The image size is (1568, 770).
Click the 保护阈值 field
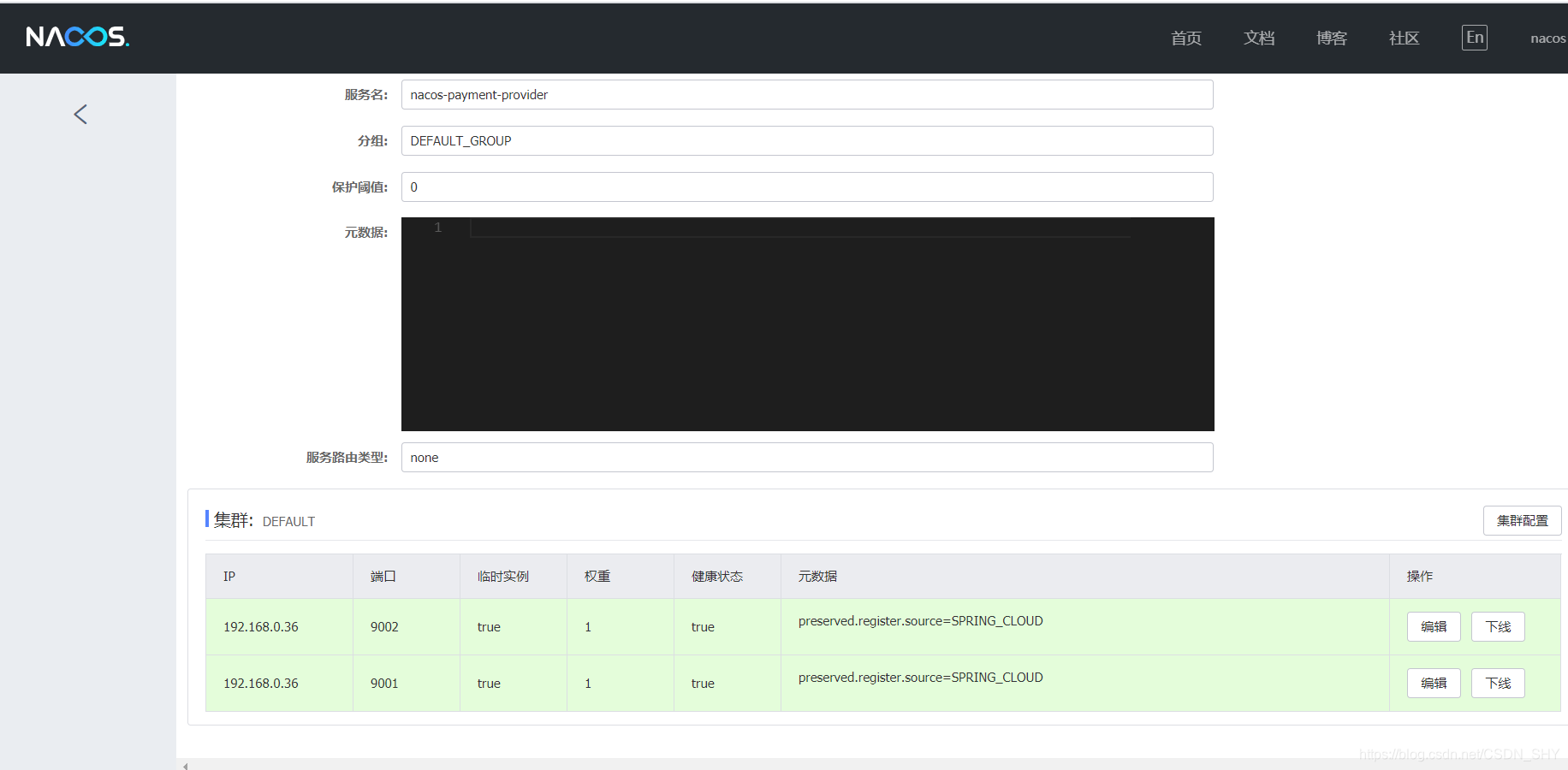click(x=807, y=187)
